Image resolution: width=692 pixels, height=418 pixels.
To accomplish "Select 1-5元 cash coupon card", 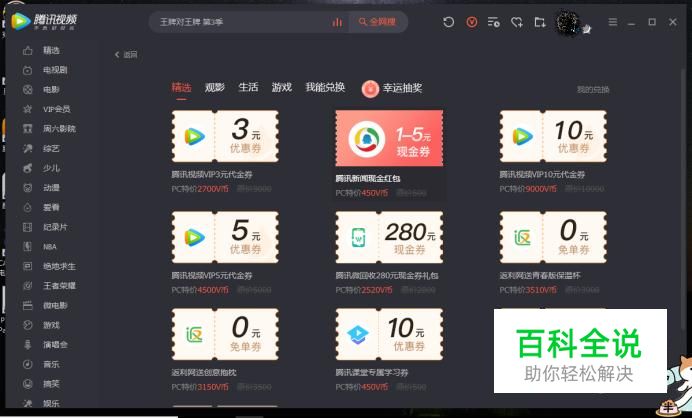I will coord(389,138).
